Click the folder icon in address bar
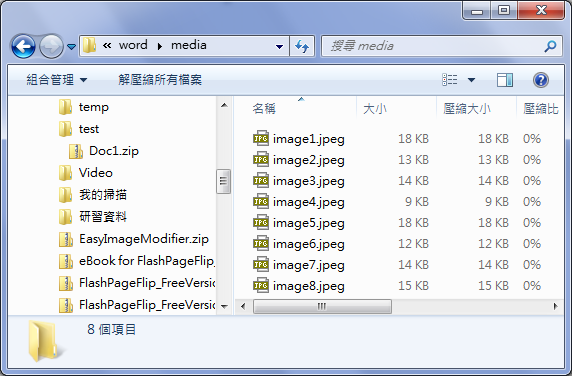The height and width of the screenshot is (376, 572). (89, 46)
